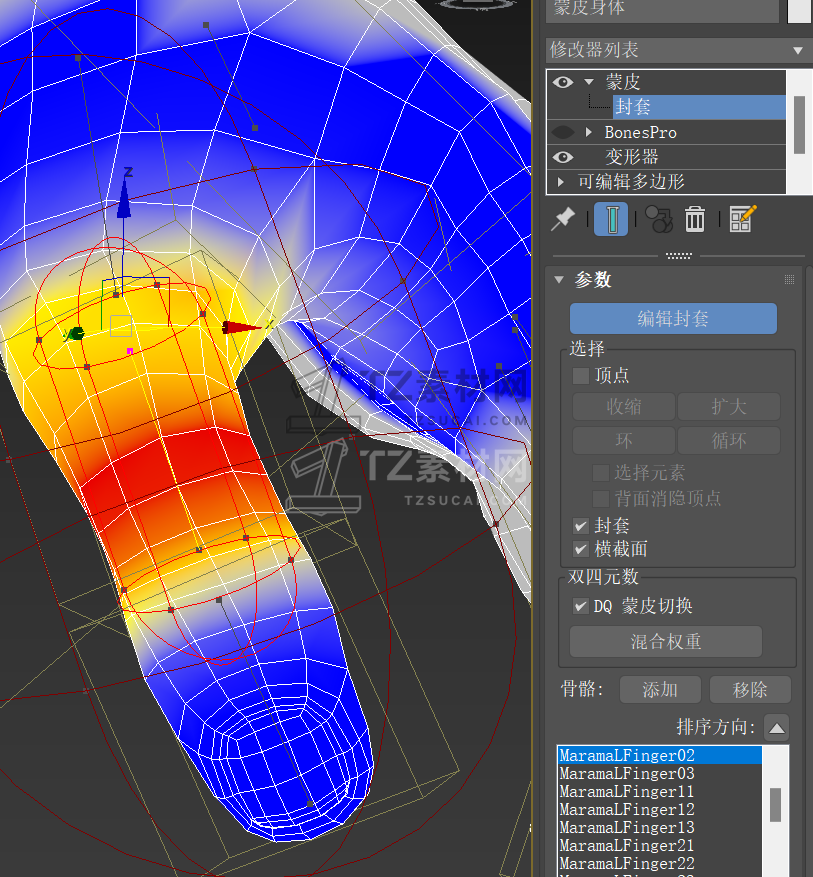The height and width of the screenshot is (877, 813).
Task: Toggle eye icon for 蒙皮 modifier
Action: (x=562, y=82)
